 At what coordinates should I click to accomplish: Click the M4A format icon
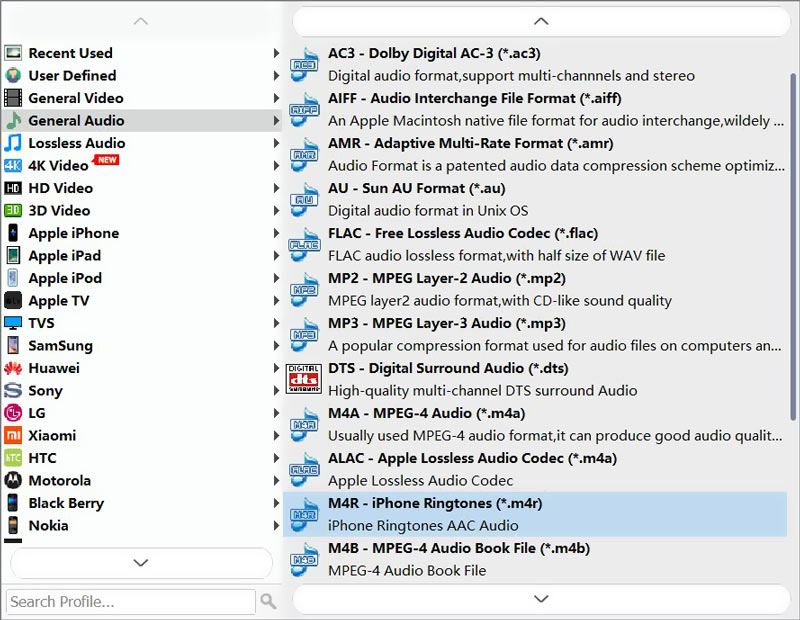click(x=304, y=424)
